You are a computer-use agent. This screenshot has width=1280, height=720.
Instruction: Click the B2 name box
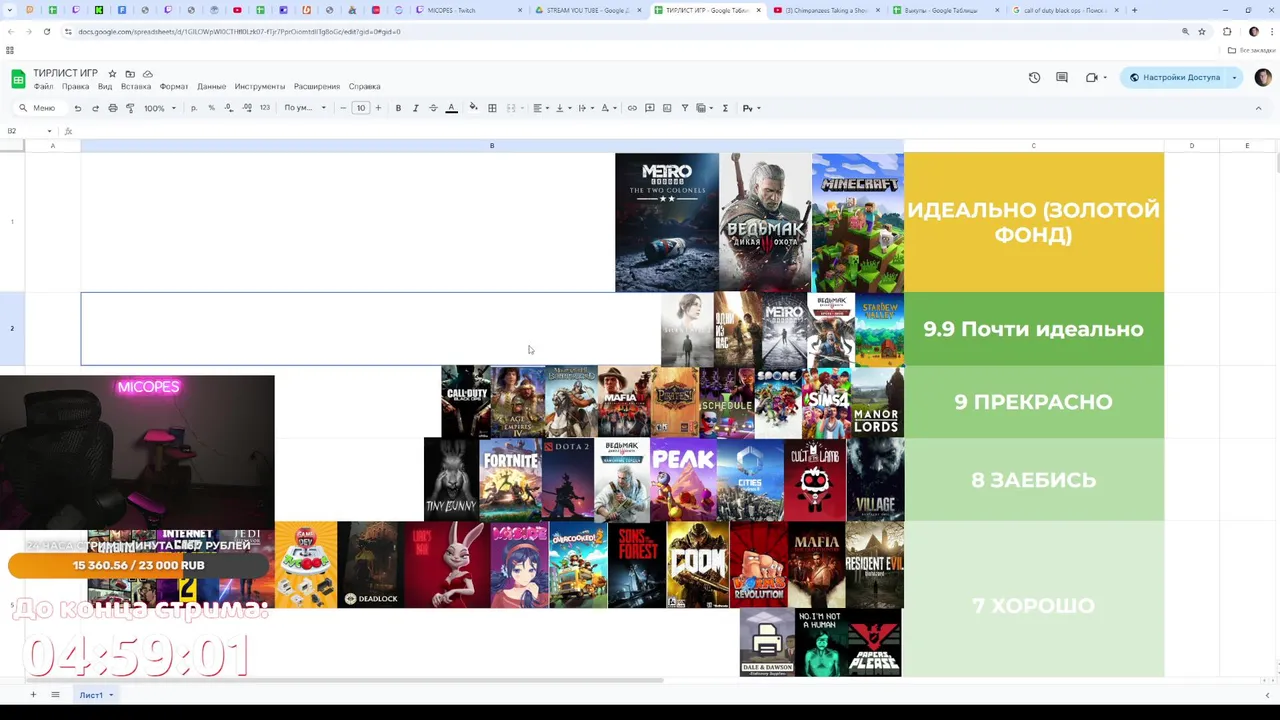pos(27,131)
